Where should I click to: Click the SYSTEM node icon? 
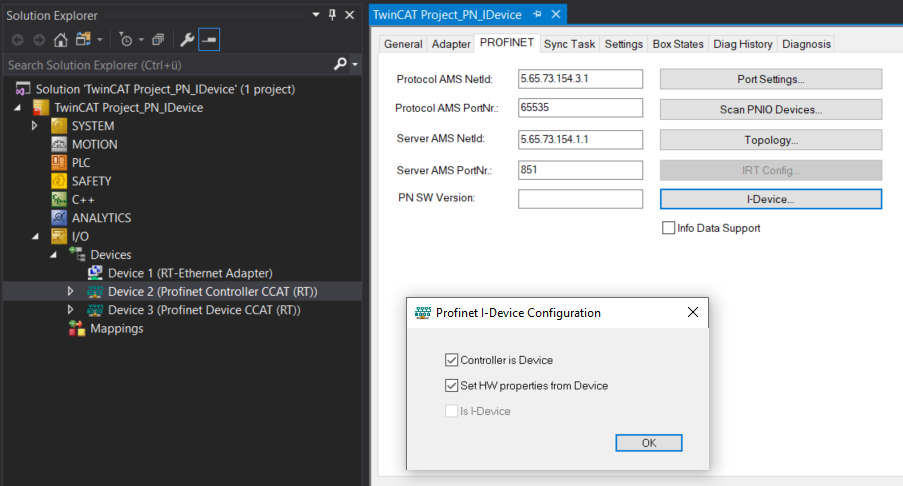click(59, 126)
